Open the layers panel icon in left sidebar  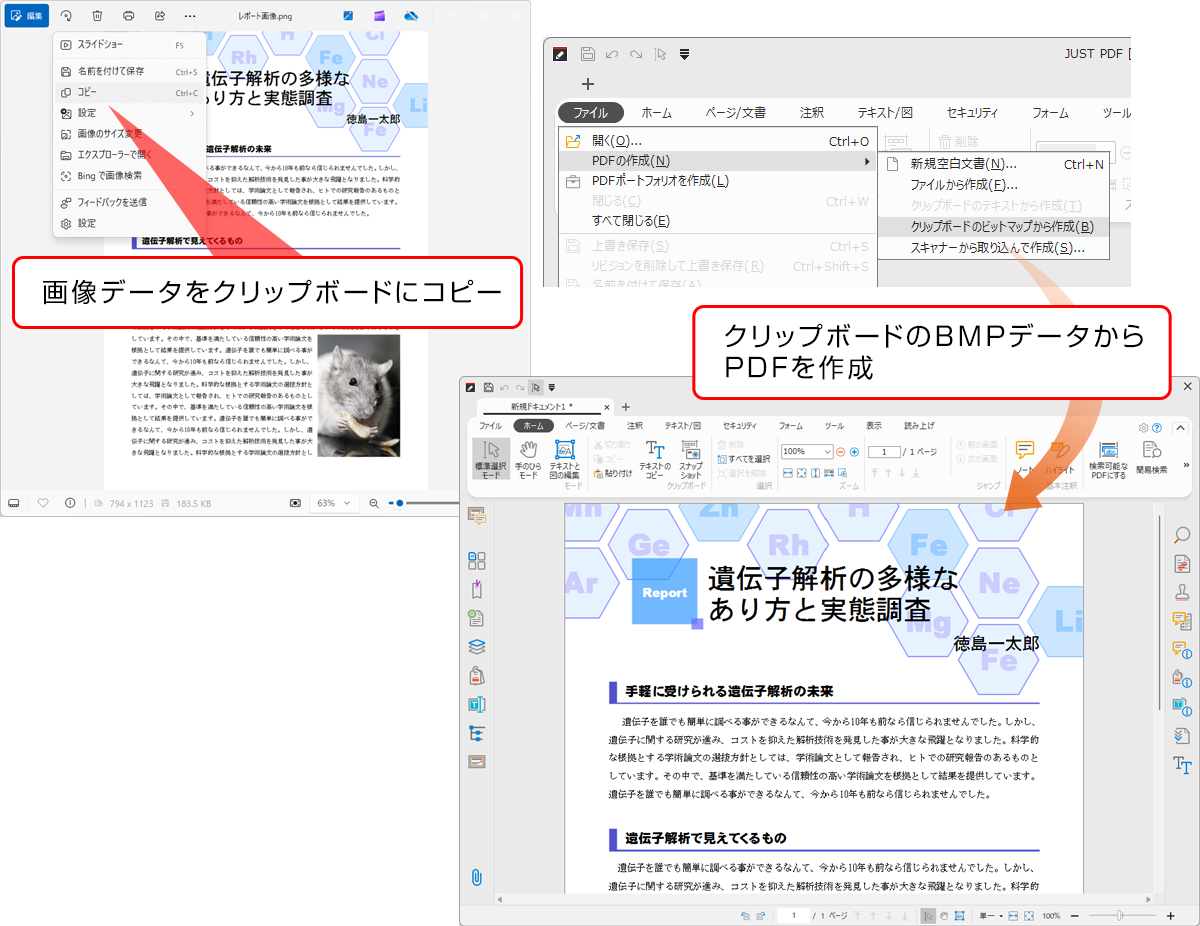477,647
